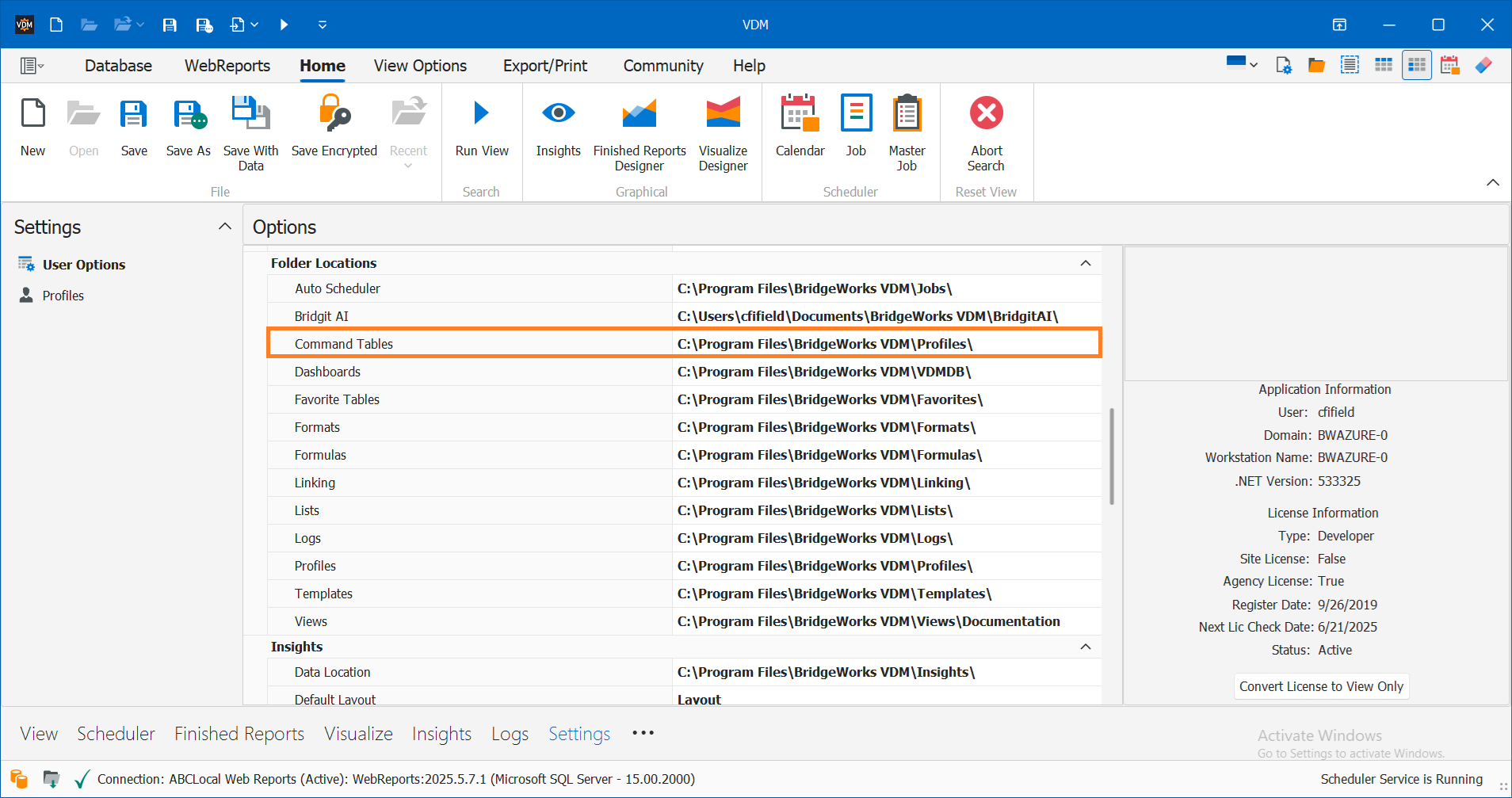Open the quick-access import document dropdown arrow
The width and height of the screenshot is (1512, 798).
tap(254, 25)
